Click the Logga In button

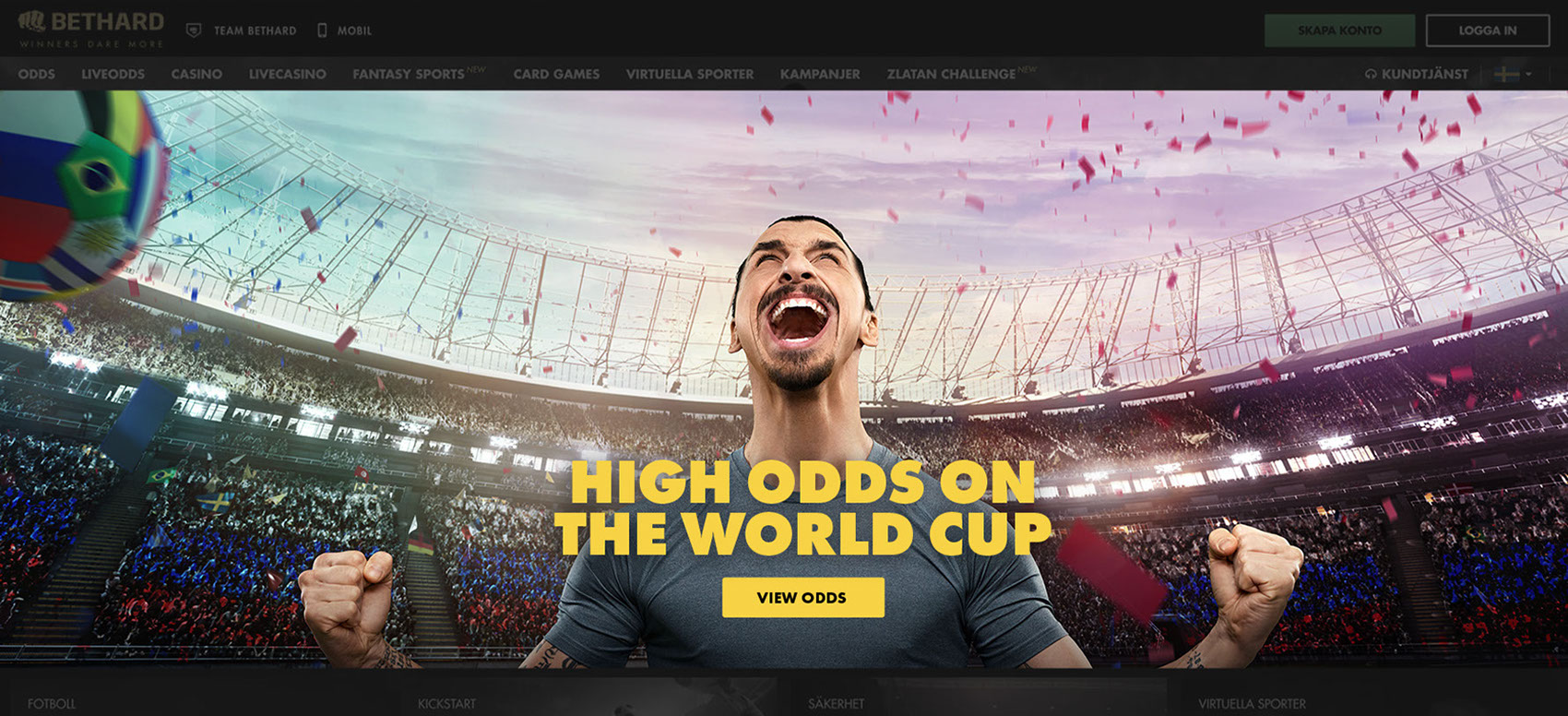coord(1488,30)
